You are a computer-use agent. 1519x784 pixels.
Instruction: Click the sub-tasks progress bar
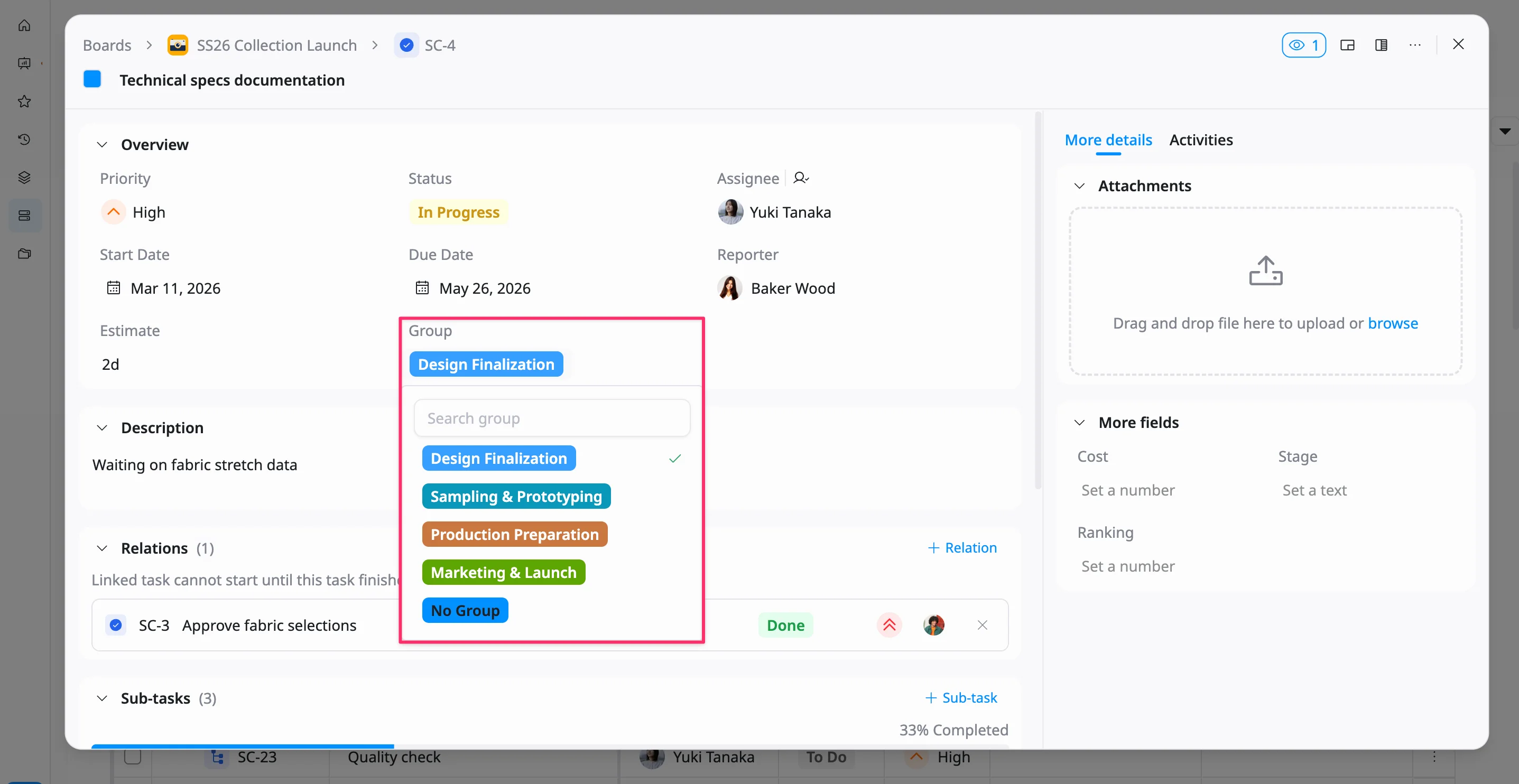pyautogui.click(x=550, y=746)
